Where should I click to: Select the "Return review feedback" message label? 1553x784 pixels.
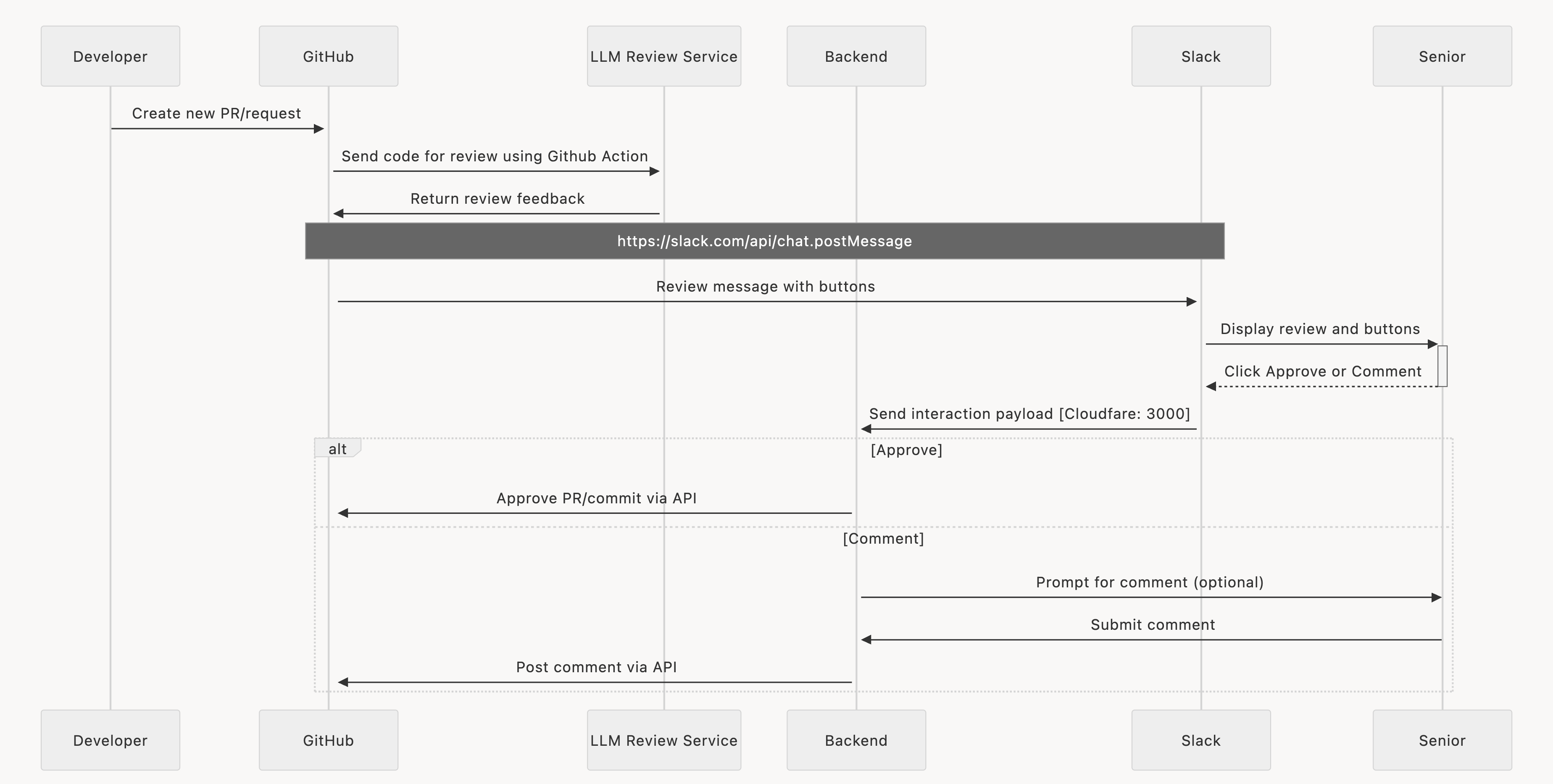point(497,199)
